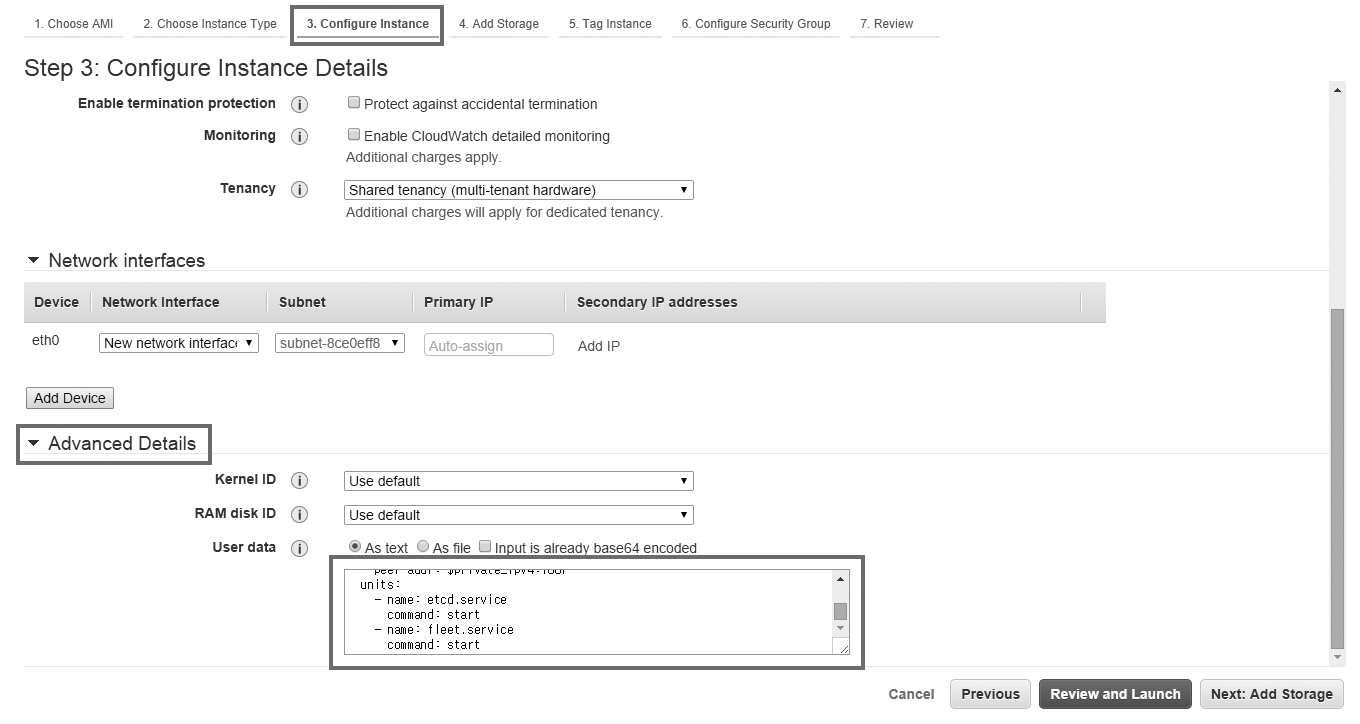Click the Review and Launch button

pyautogui.click(x=1115, y=694)
